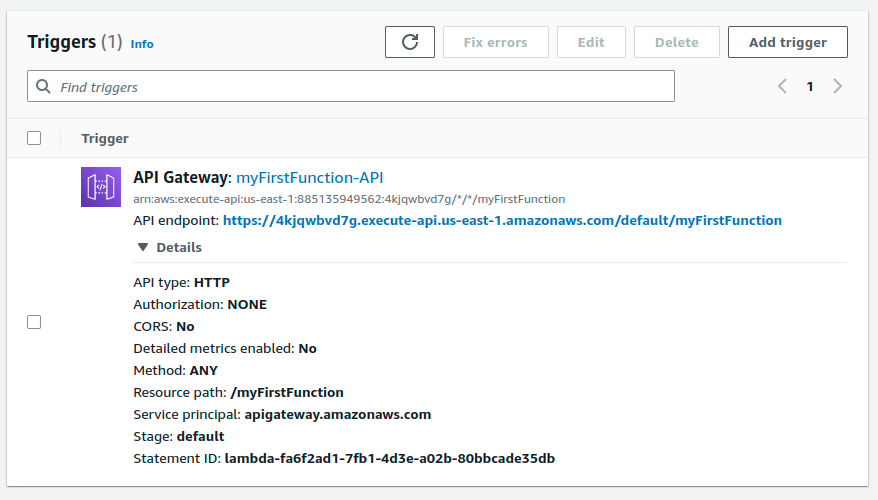Click the Delete button

click(677, 42)
